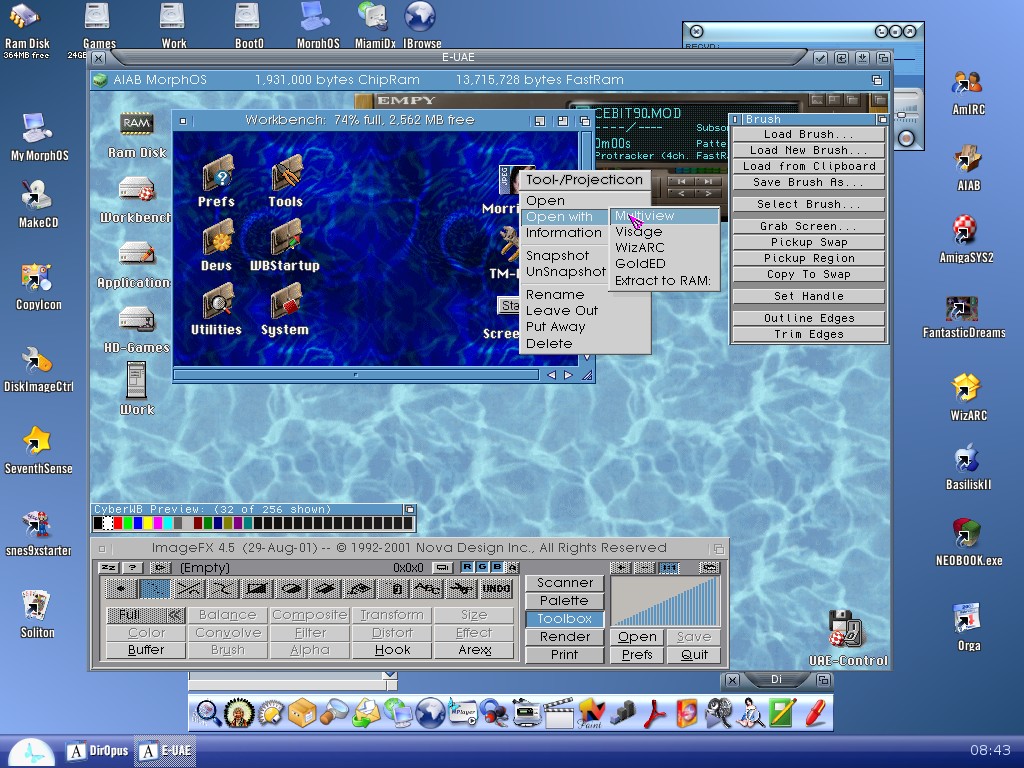The height and width of the screenshot is (768, 1024).
Task: Toggle the G channel in ImageFX
Action: pos(482,567)
